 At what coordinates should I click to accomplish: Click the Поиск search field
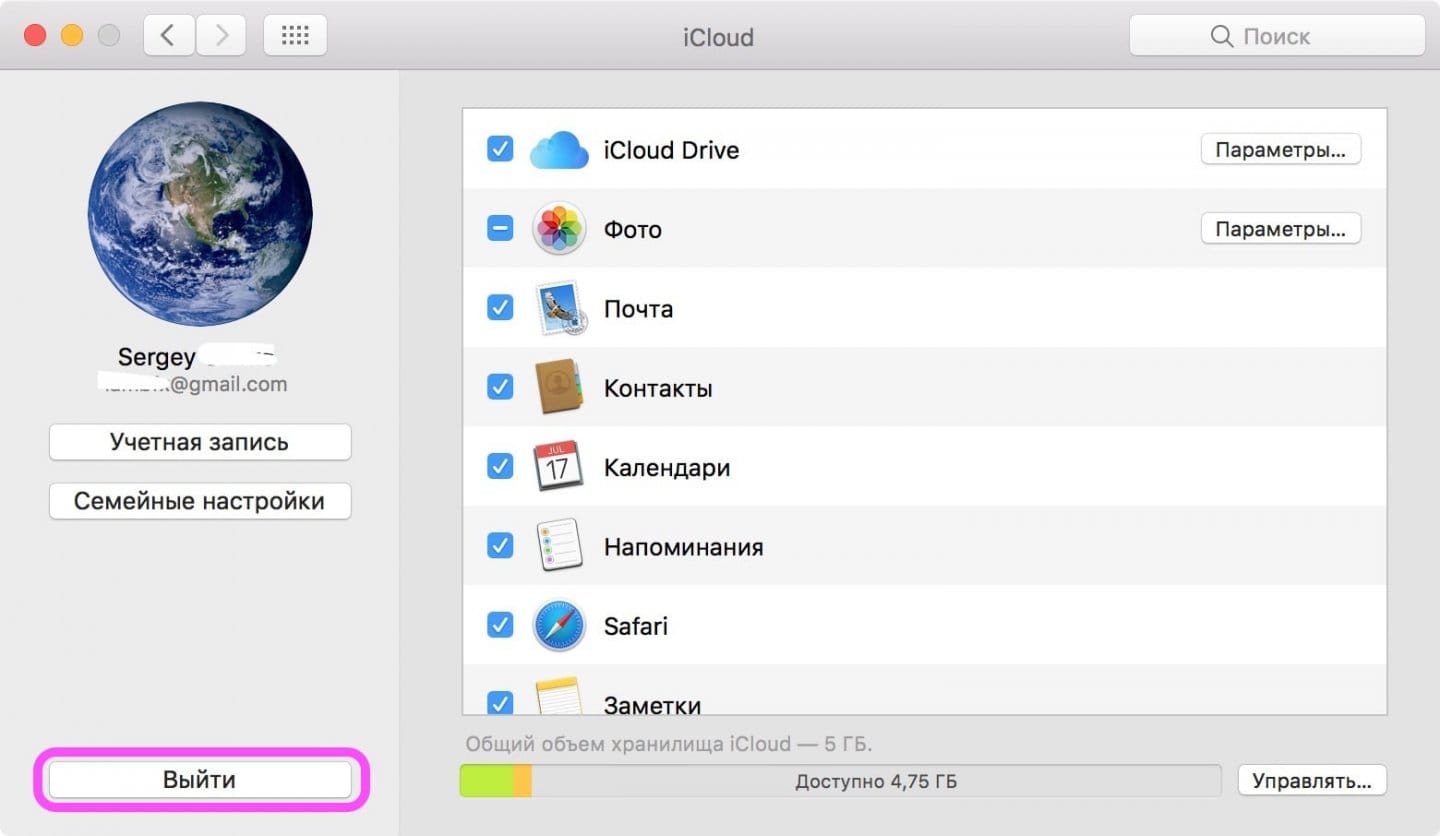tap(1277, 36)
